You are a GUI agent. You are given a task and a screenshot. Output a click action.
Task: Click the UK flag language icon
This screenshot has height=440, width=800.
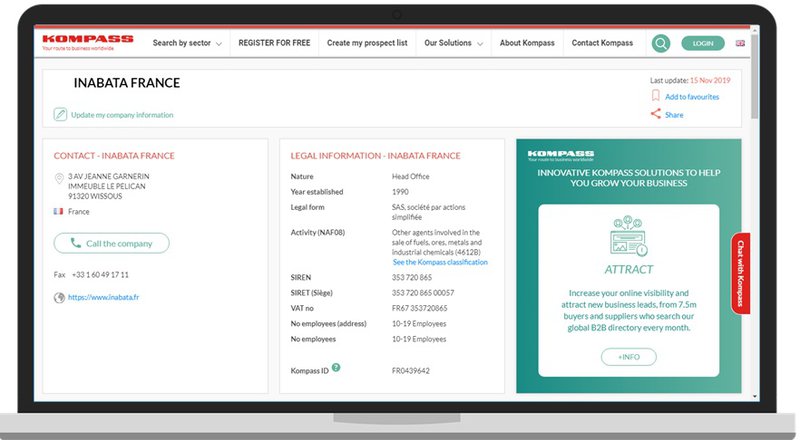point(740,43)
